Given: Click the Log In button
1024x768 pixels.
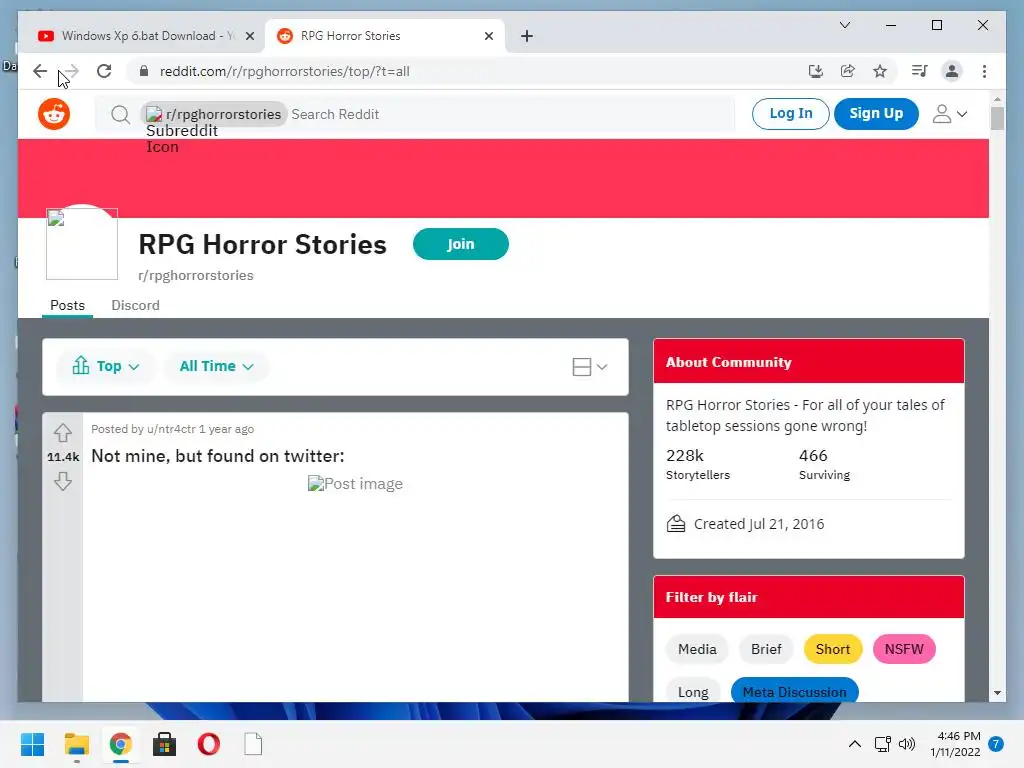Looking at the screenshot, I should (x=791, y=114).
